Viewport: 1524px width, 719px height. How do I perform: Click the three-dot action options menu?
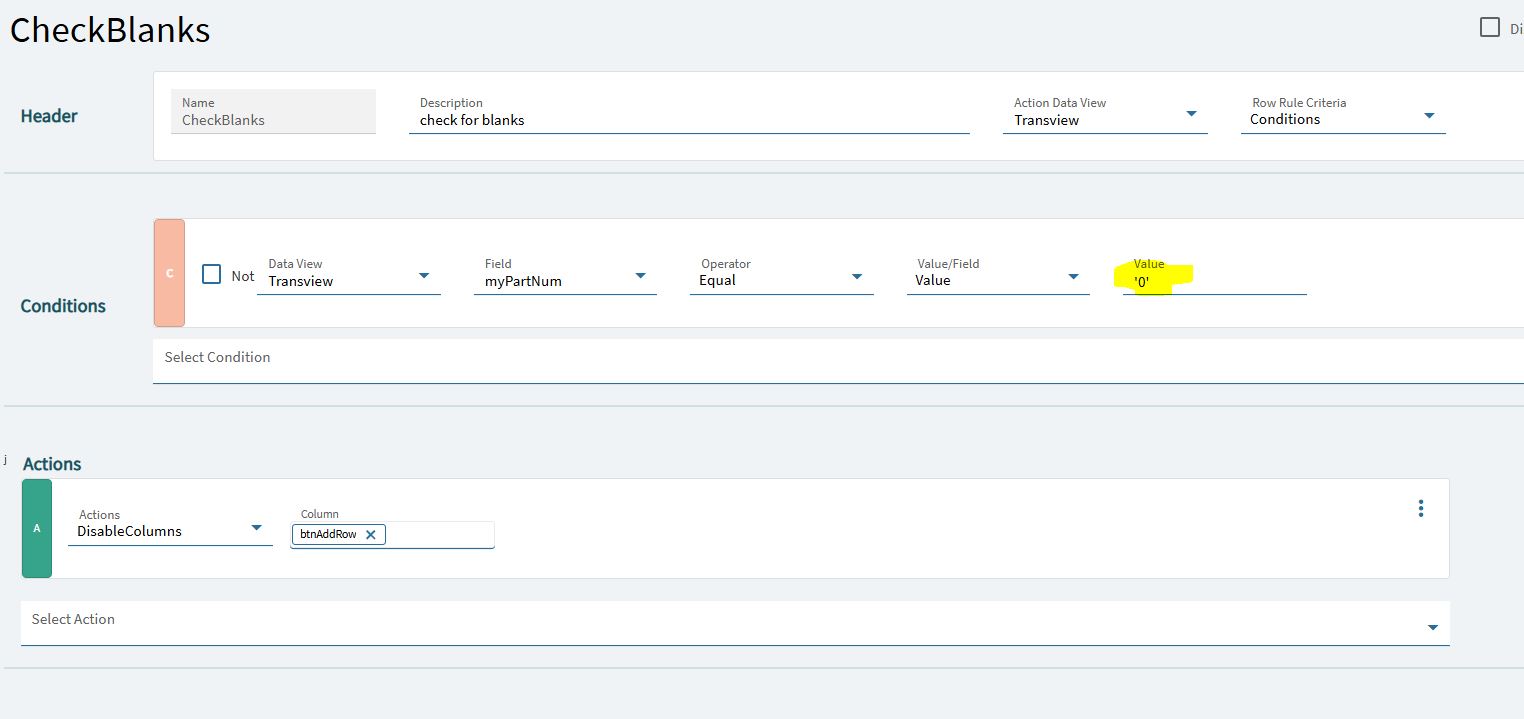(x=1421, y=508)
